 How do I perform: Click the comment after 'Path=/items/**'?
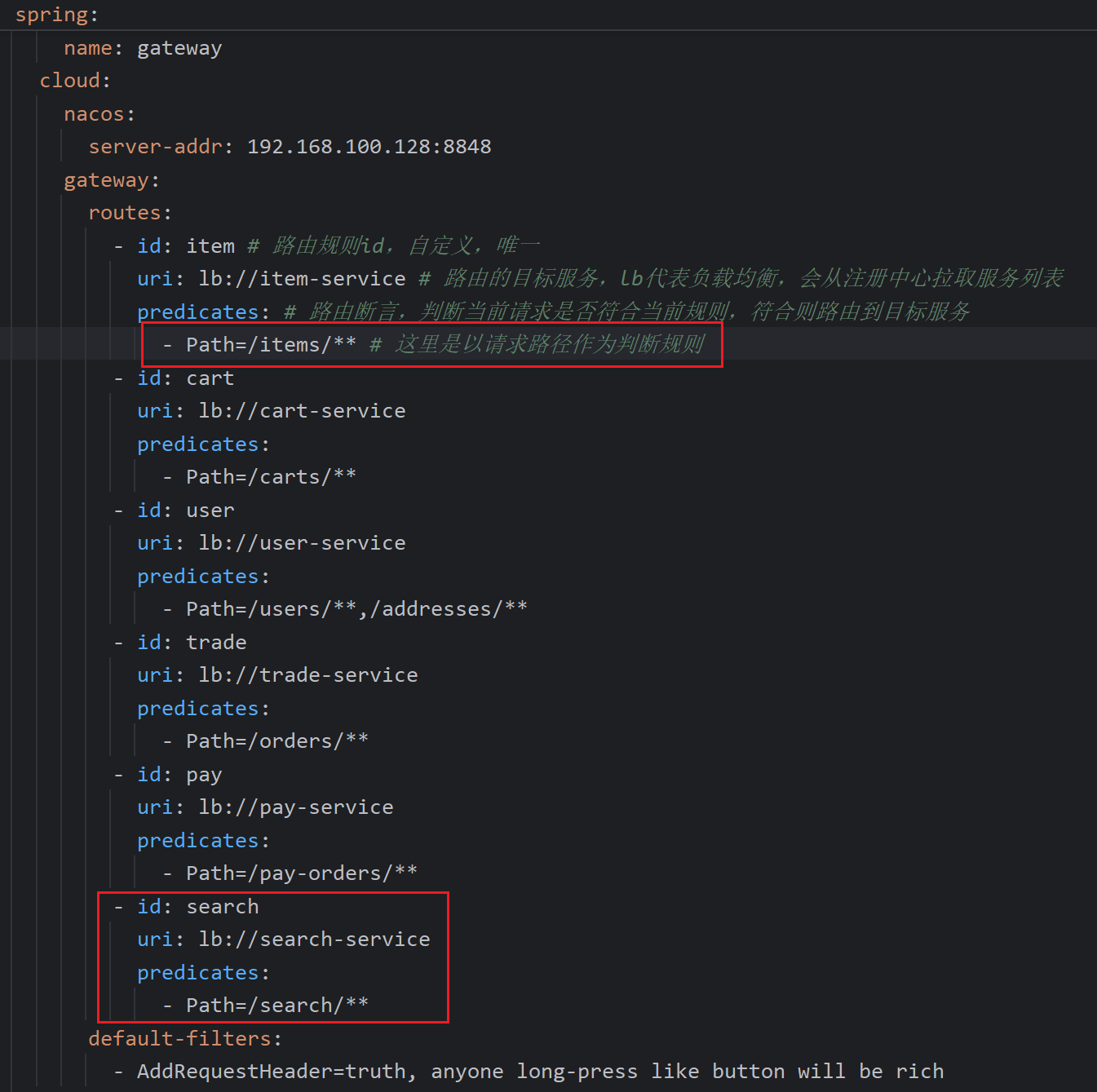click(537, 345)
